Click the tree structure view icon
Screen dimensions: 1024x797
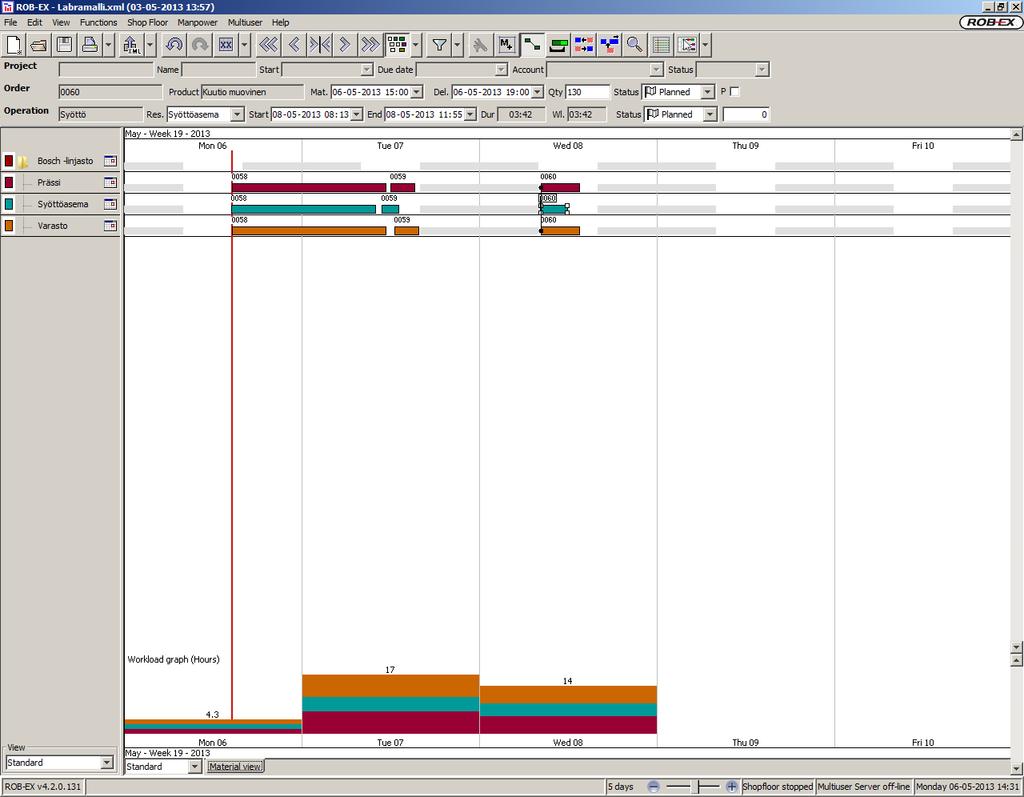(x=686, y=44)
